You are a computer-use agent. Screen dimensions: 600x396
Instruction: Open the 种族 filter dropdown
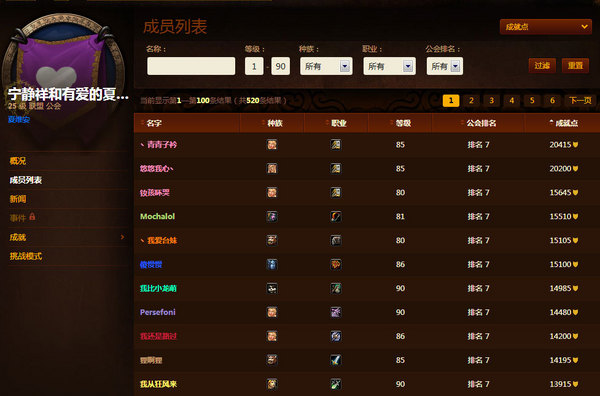coord(326,66)
